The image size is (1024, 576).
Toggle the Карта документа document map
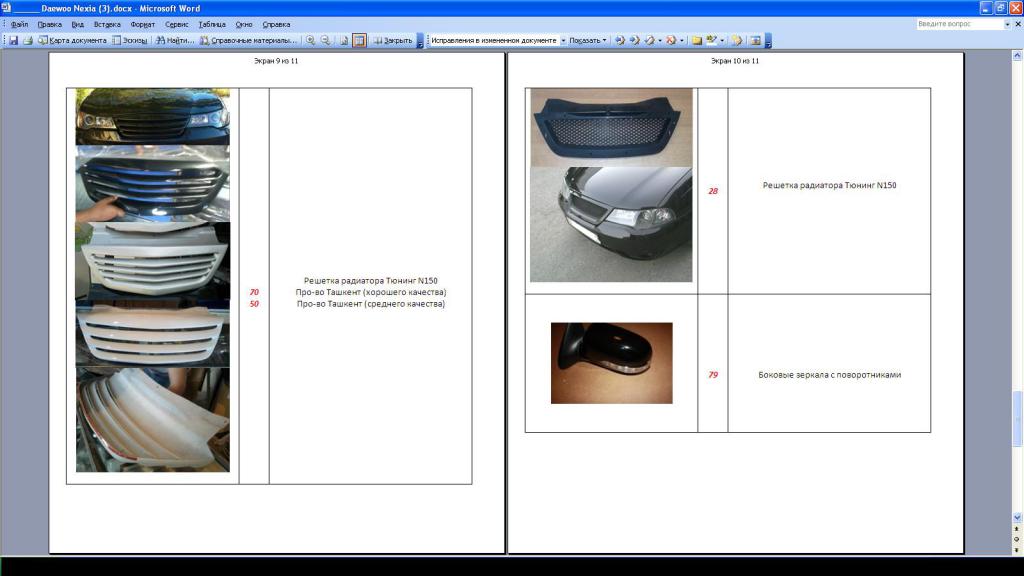[72, 41]
